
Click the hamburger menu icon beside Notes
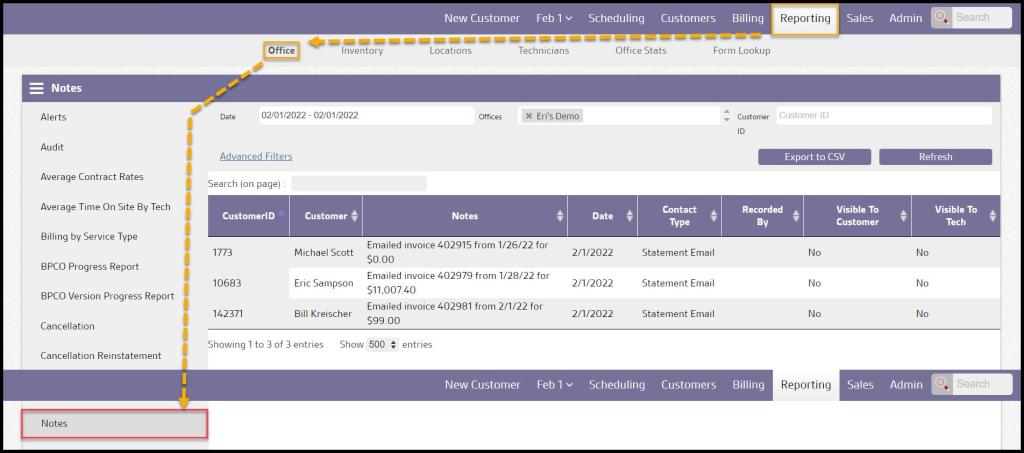tap(37, 88)
